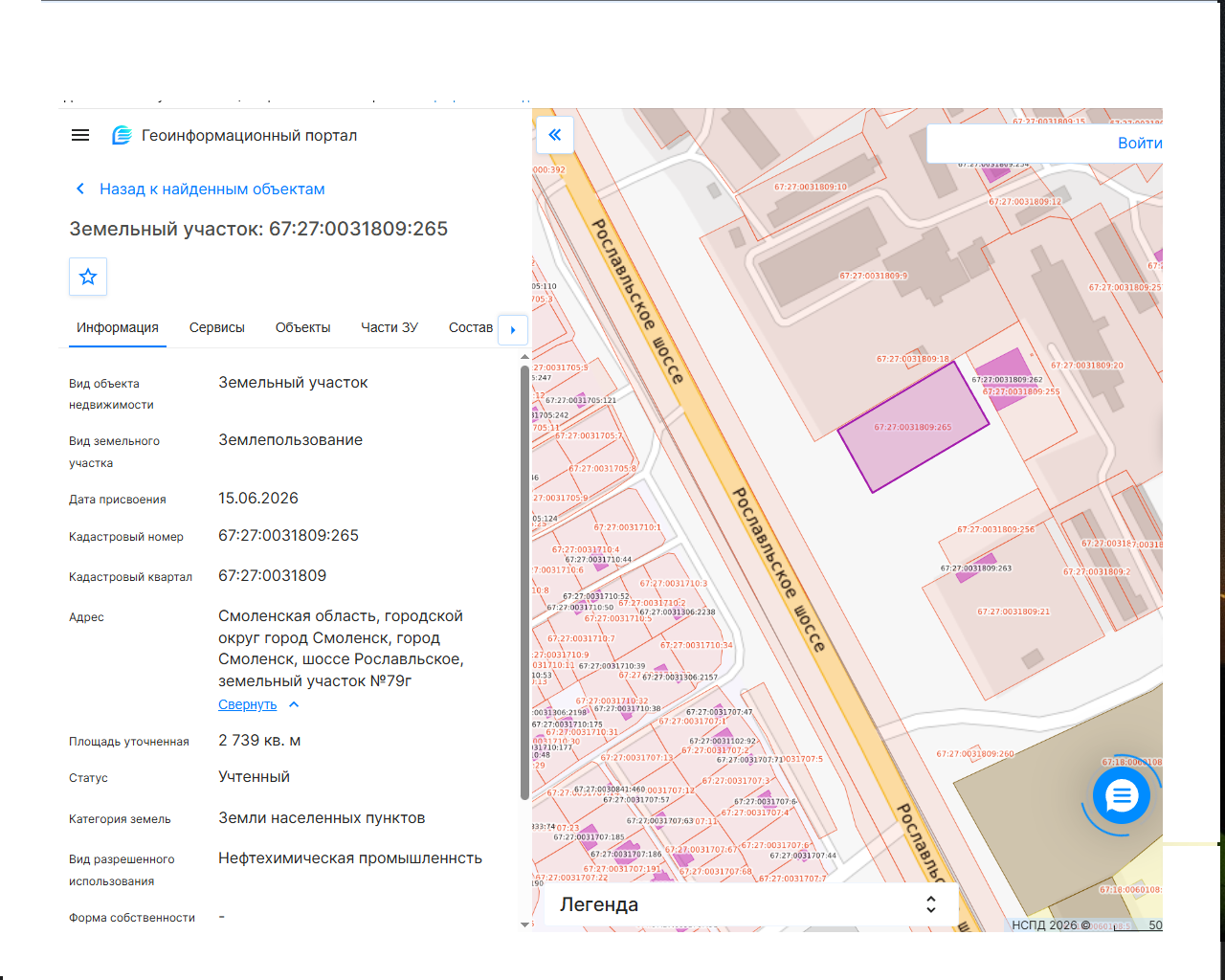Screen dimensions: 1225x980
Task: Open the Объекты tab
Action: tap(302, 327)
